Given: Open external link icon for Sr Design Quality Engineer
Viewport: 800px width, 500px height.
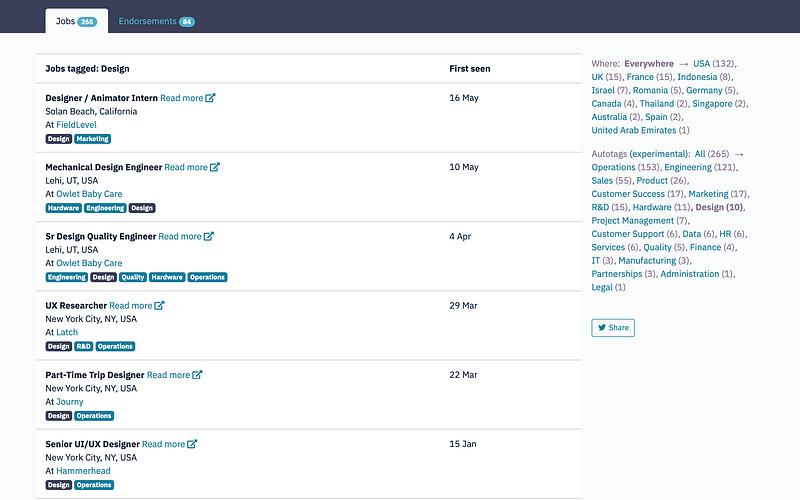Looking at the screenshot, I should coord(209,236).
